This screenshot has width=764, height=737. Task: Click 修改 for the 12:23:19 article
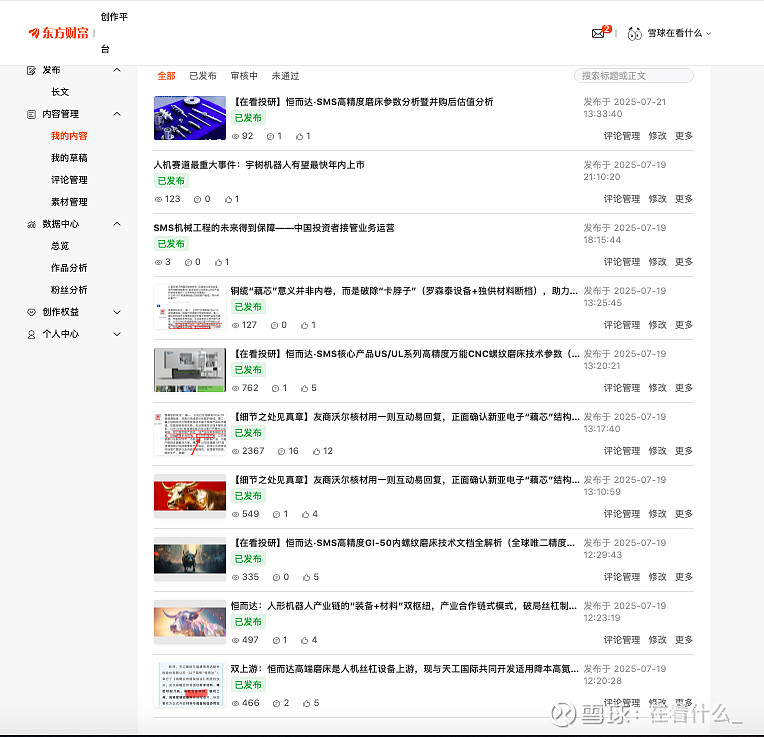[657, 640]
